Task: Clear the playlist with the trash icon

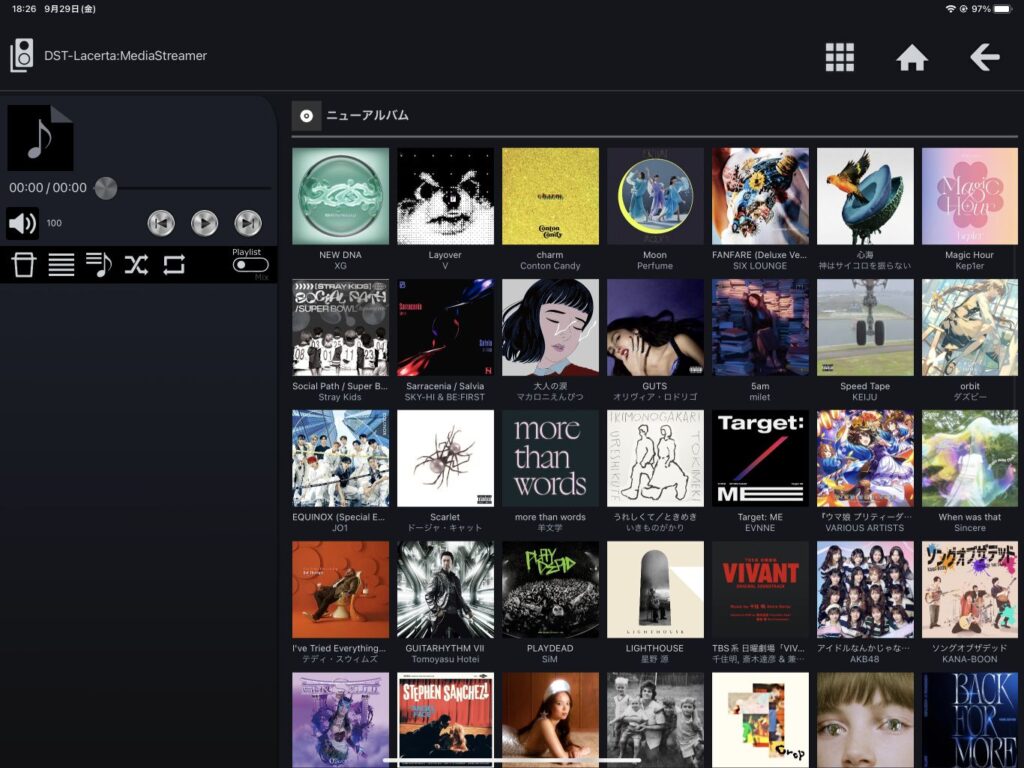Action: click(23, 265)
